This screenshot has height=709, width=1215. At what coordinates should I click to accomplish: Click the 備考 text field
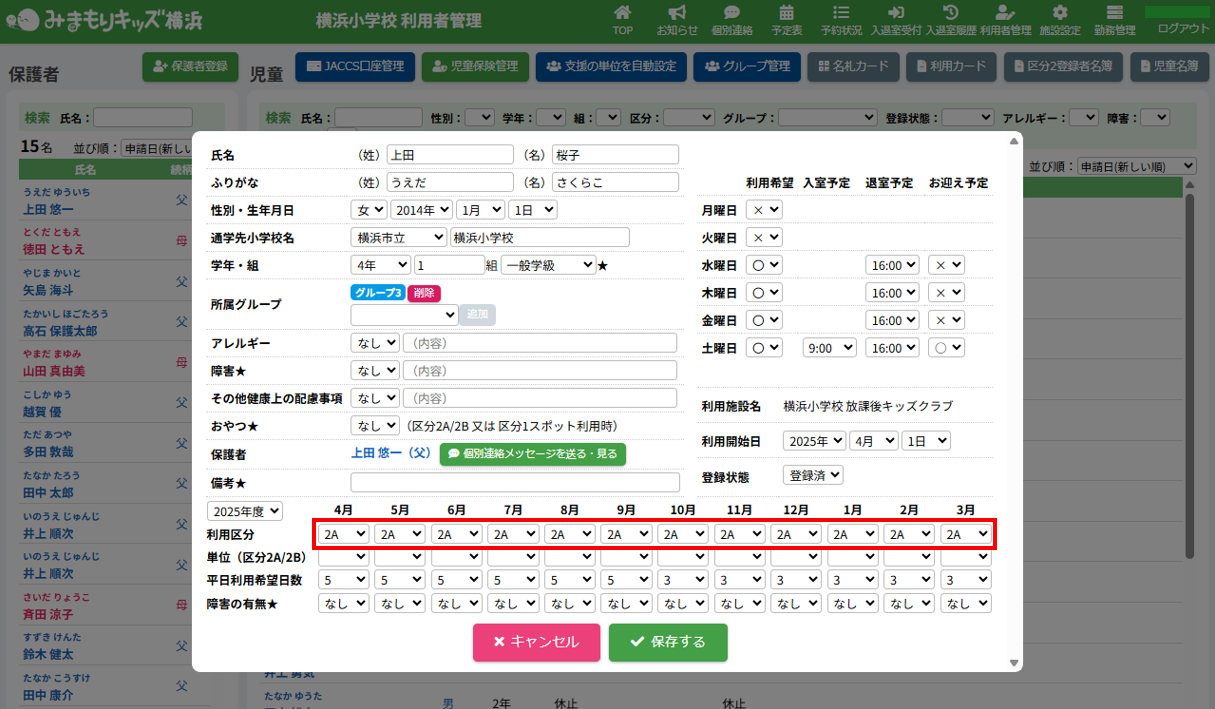click(513, 483)
